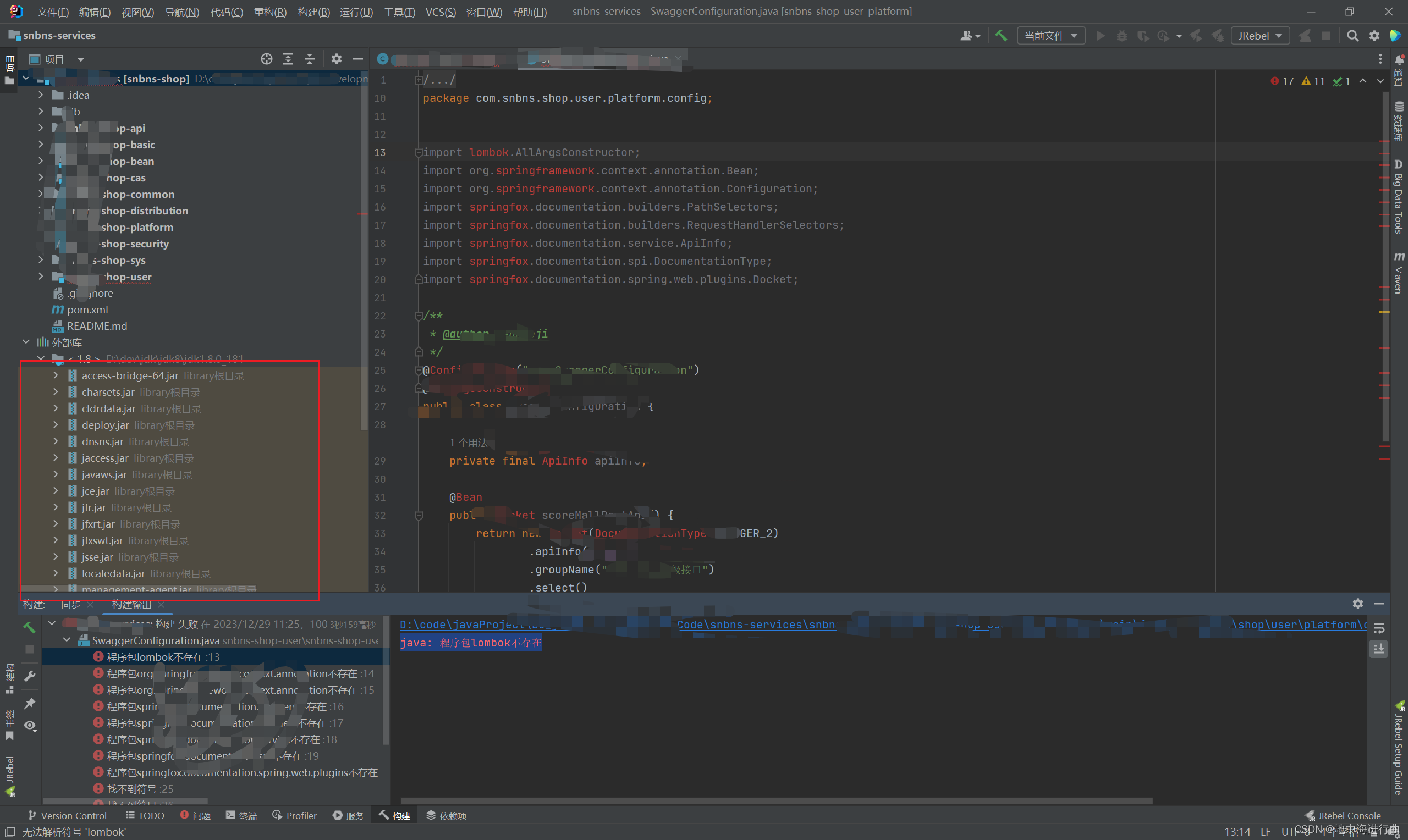
Task: Open build filter wrench icon
Action: 30,676
